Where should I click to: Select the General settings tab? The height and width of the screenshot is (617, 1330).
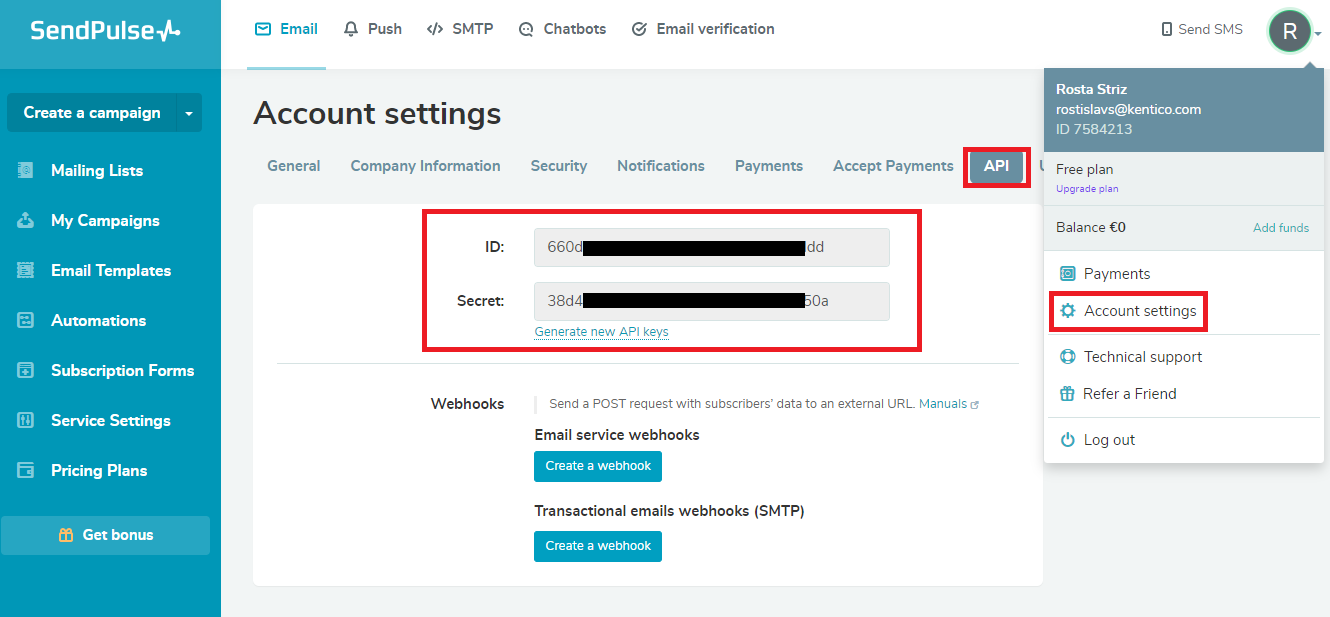point(294,166)
